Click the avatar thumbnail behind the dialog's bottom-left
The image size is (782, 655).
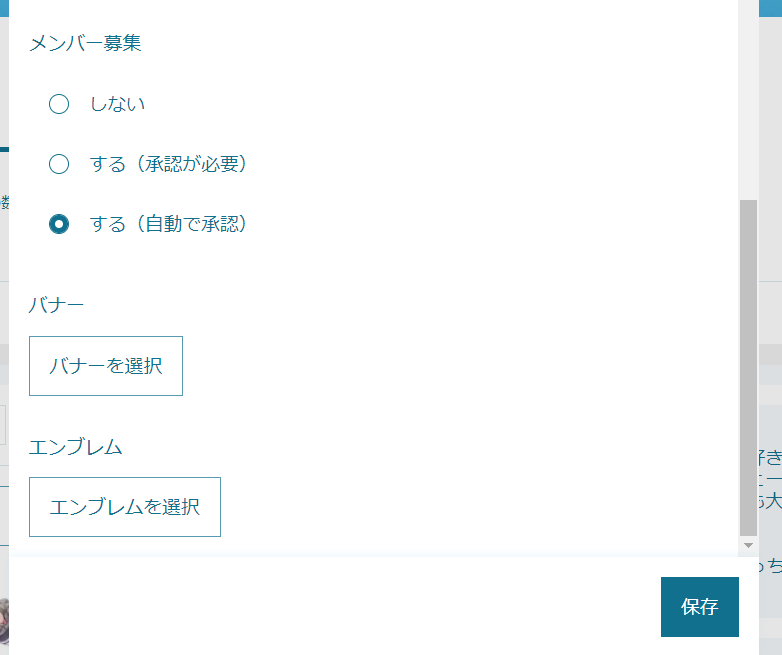[x=4, y=620]
